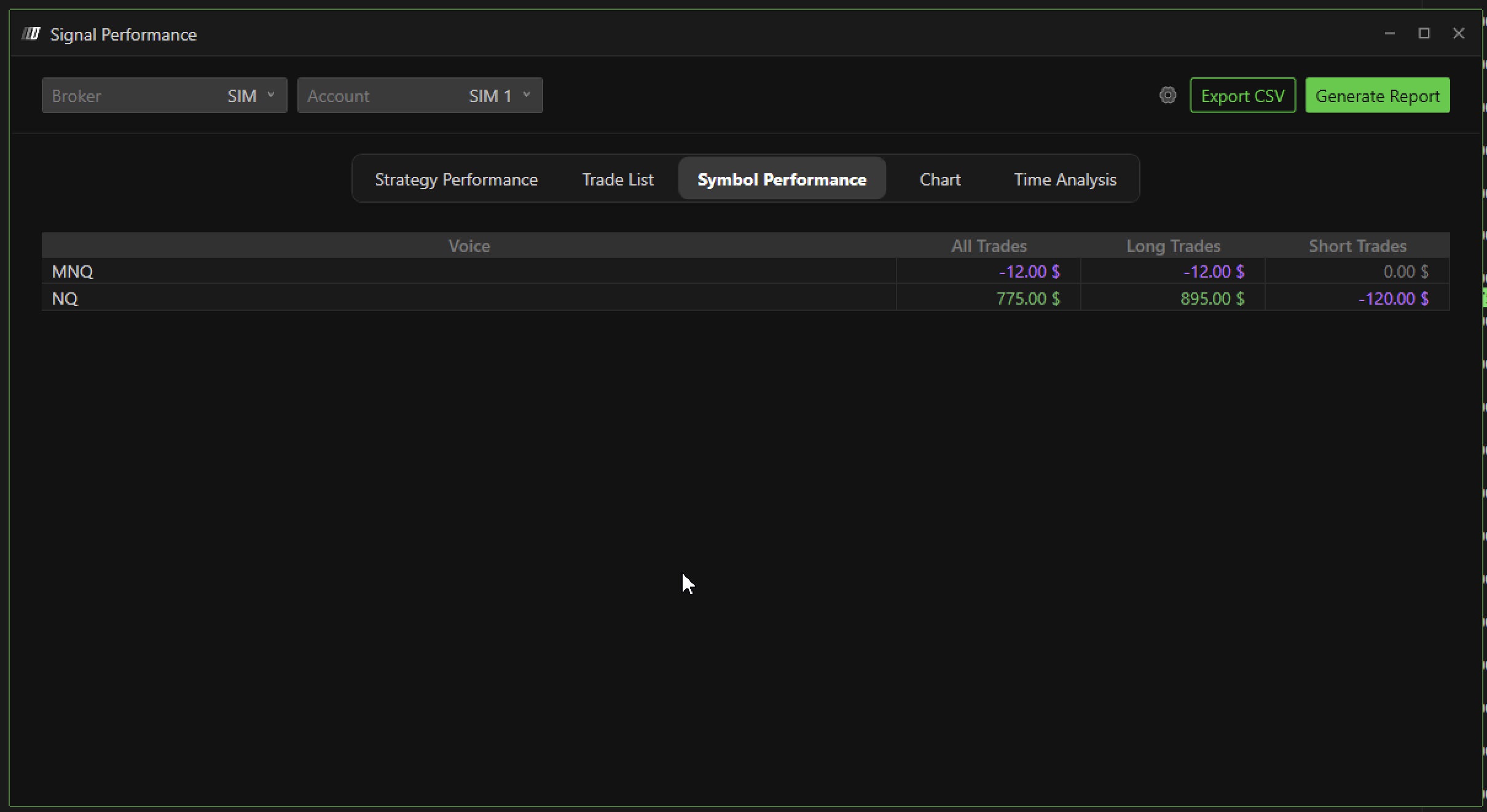
Task: Open the Time Analysis tab
Action: pyautogui.click(x=1064, y=179)
